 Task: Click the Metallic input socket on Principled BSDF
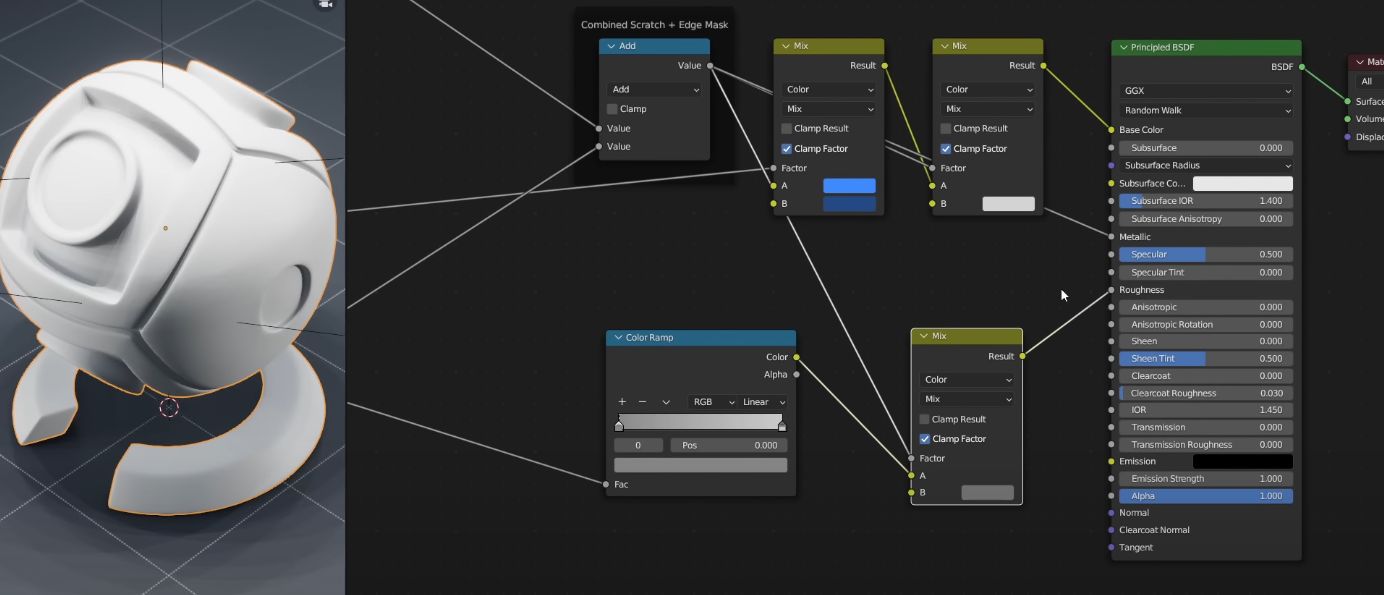pos(1111,237)
